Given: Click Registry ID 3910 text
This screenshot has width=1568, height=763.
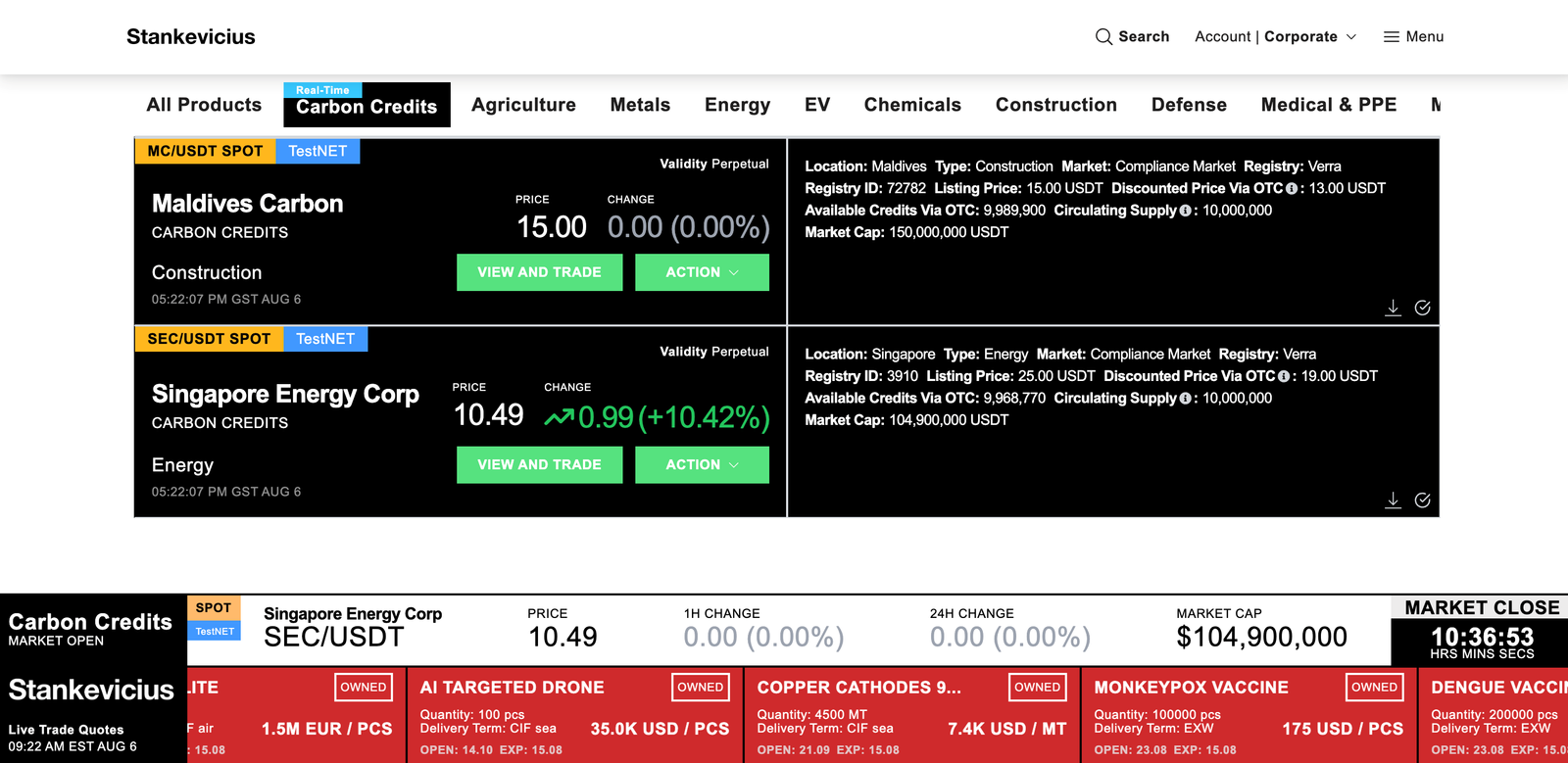Looking at the screenshot, I should (861, 377).
